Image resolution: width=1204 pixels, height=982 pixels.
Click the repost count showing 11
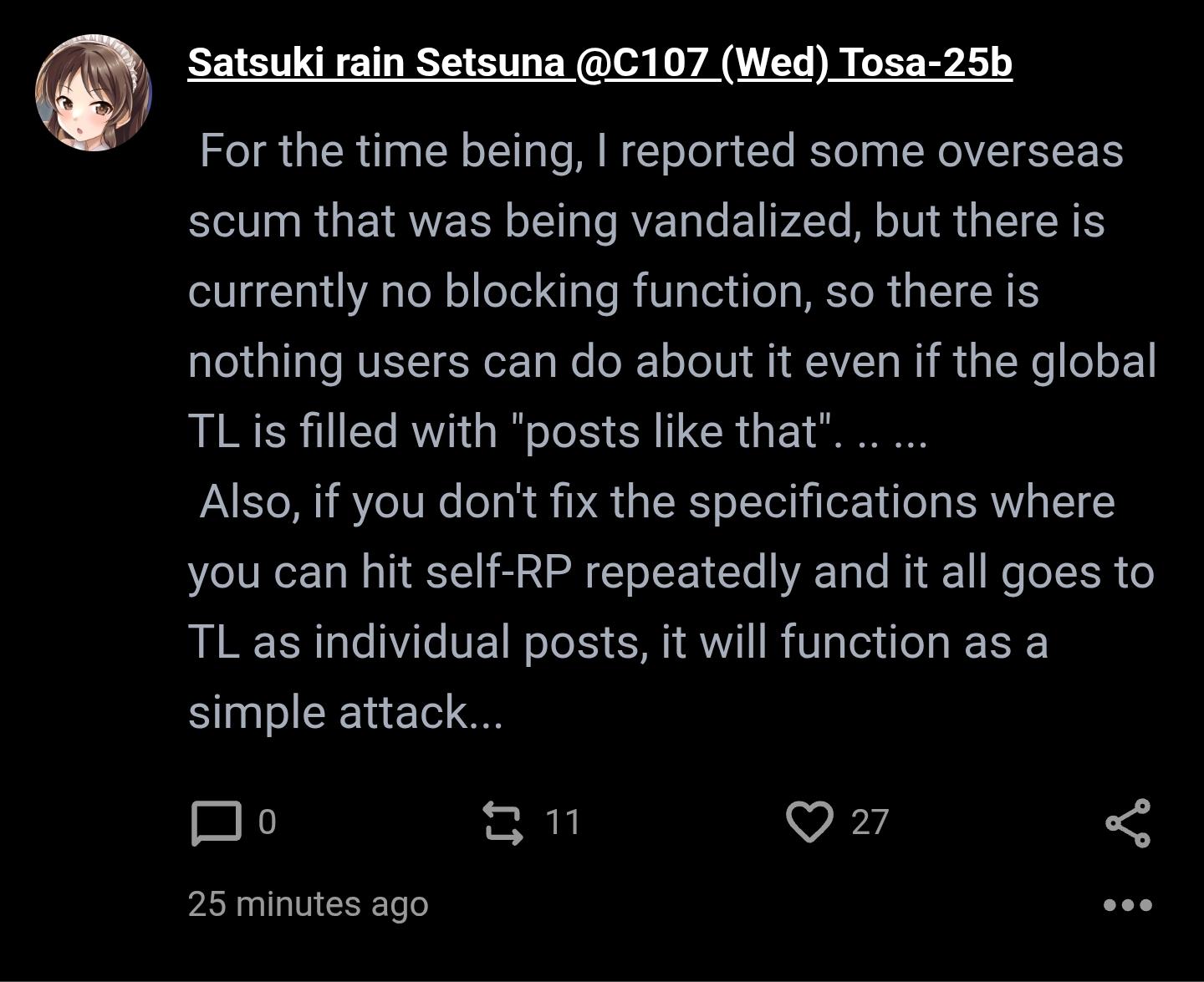[563, 822]
